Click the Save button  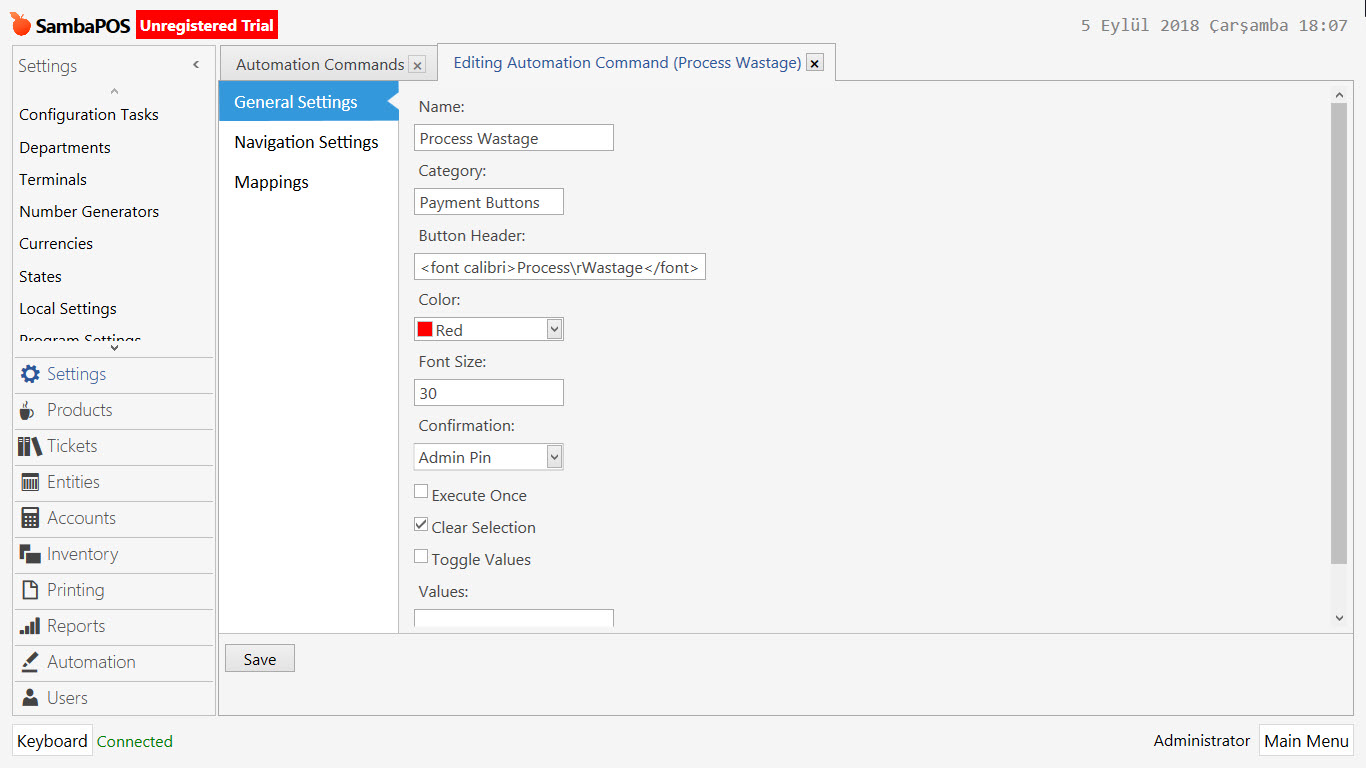click(259, 658)
